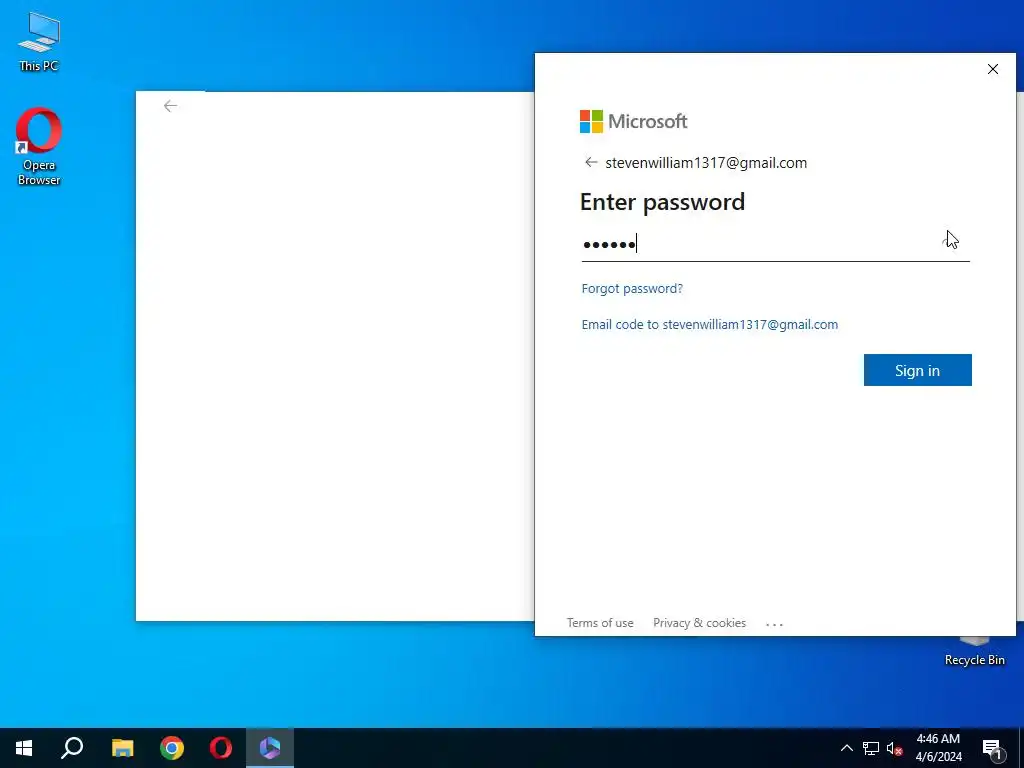The image size is (1024, 768).
Task: Click the Windows Start button
Action: point(24,748)
